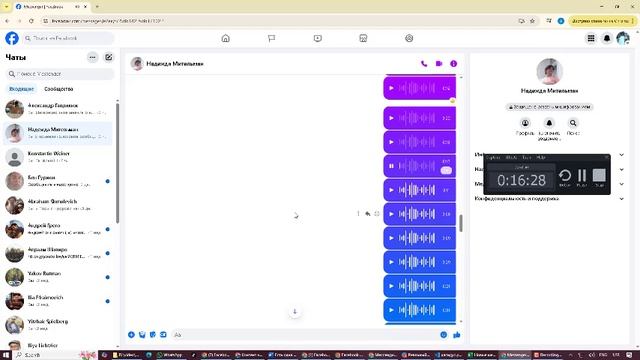Focus the Messenger search field

[x=60, y=74]
